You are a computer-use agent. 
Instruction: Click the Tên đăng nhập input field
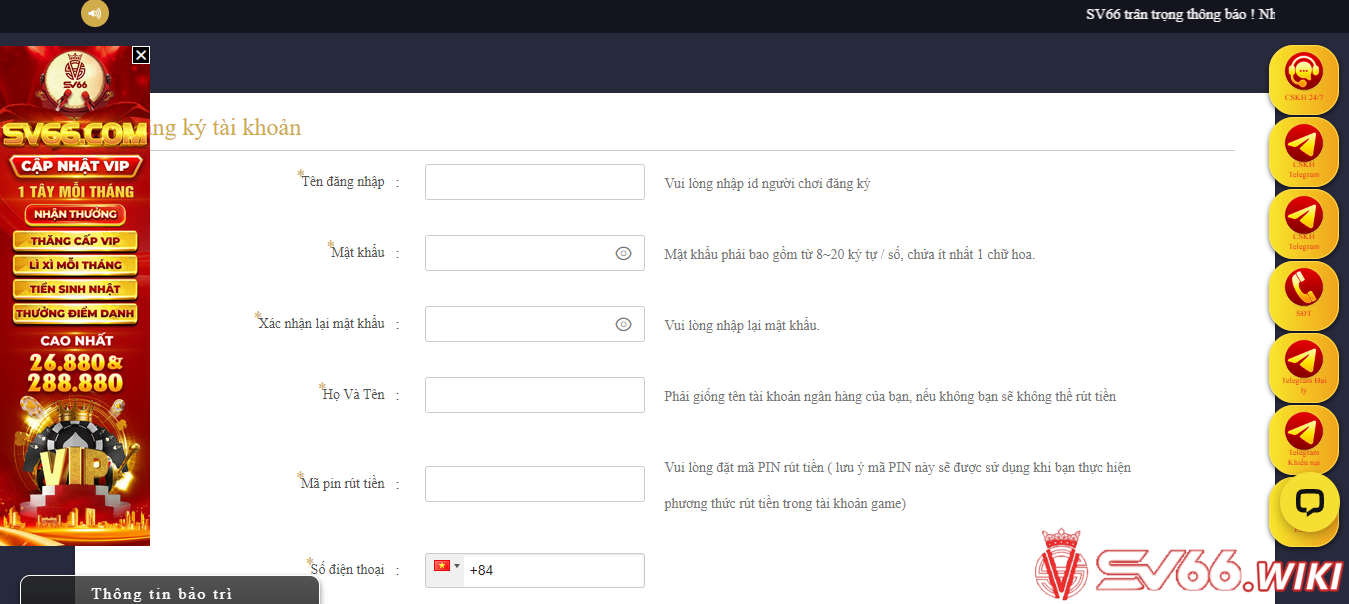pyautogui.click(x=535, y=182)
